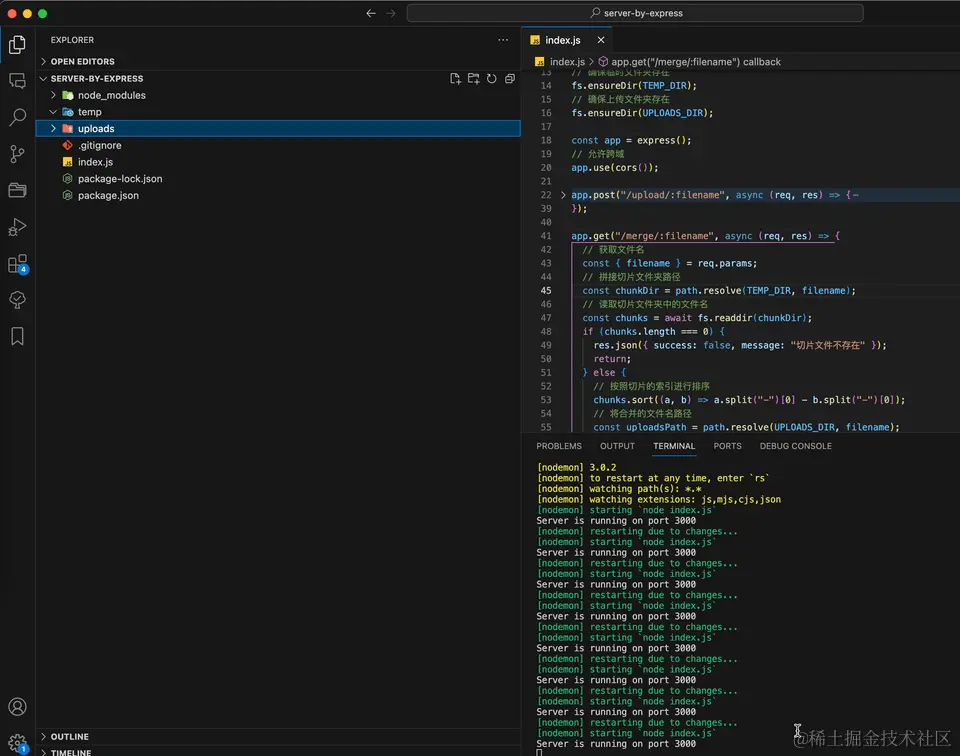
Task: Open the Manage gear icon
Action: pos(17,743)
